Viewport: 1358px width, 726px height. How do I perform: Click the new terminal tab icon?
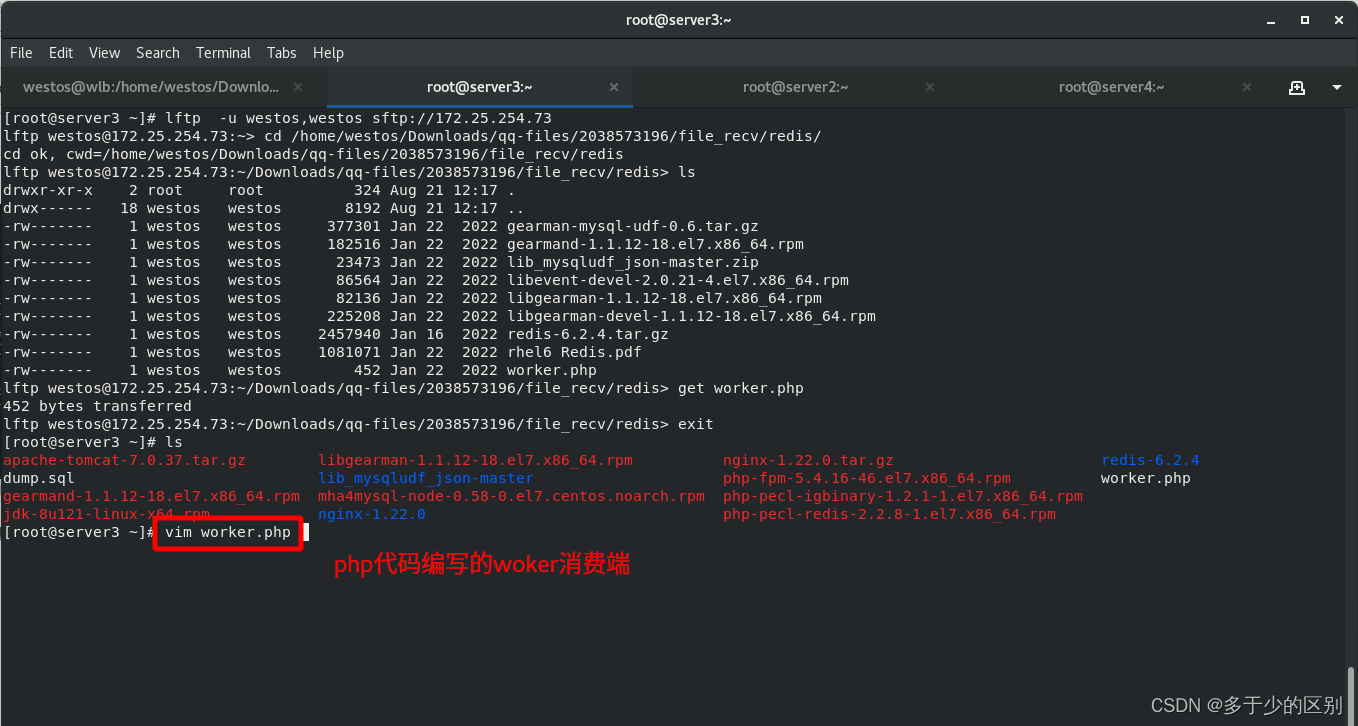tap(1297, 87)
